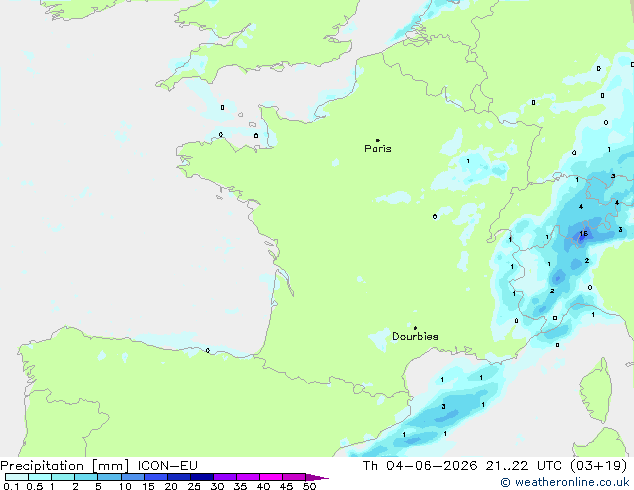Select the 0.5–1 mm legend color swatch
The image size is (634, 490).
[40, 477]
